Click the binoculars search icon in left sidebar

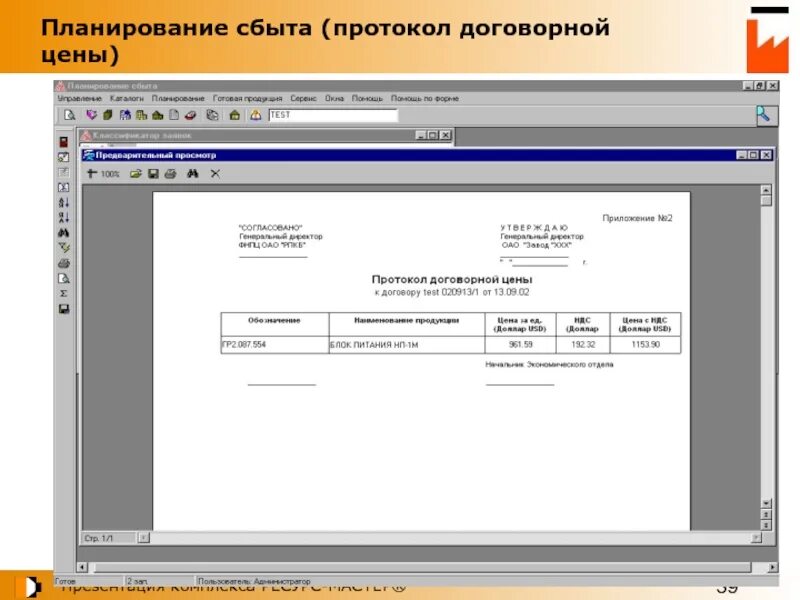(x=64, y=233)
